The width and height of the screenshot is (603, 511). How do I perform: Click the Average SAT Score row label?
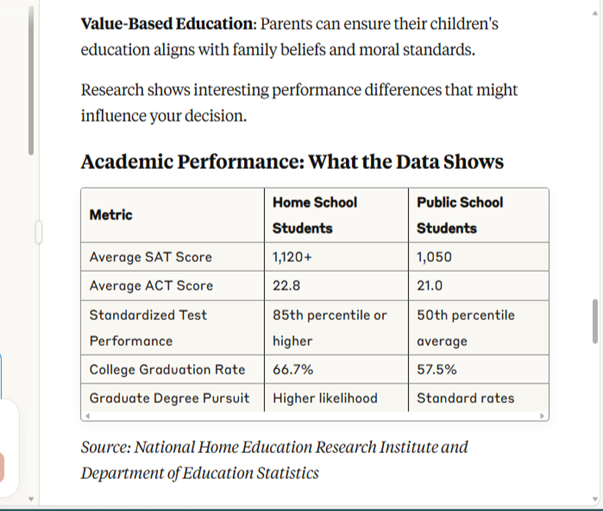[x=151, y=257]
